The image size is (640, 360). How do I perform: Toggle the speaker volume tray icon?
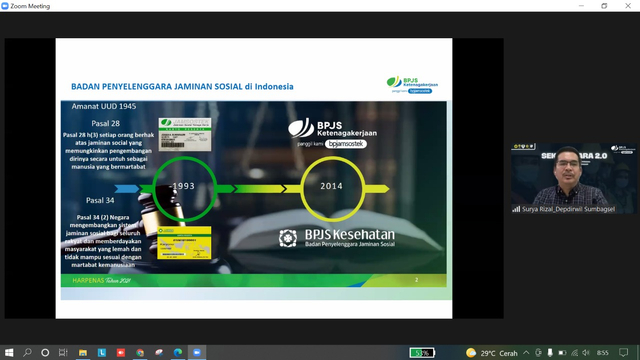(586, 353)
